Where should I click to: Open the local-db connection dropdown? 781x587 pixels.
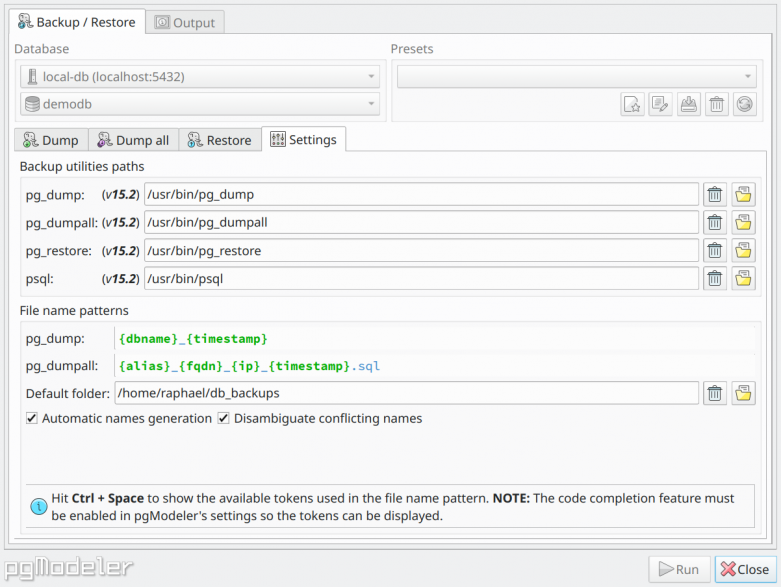[x=200, y=77]
